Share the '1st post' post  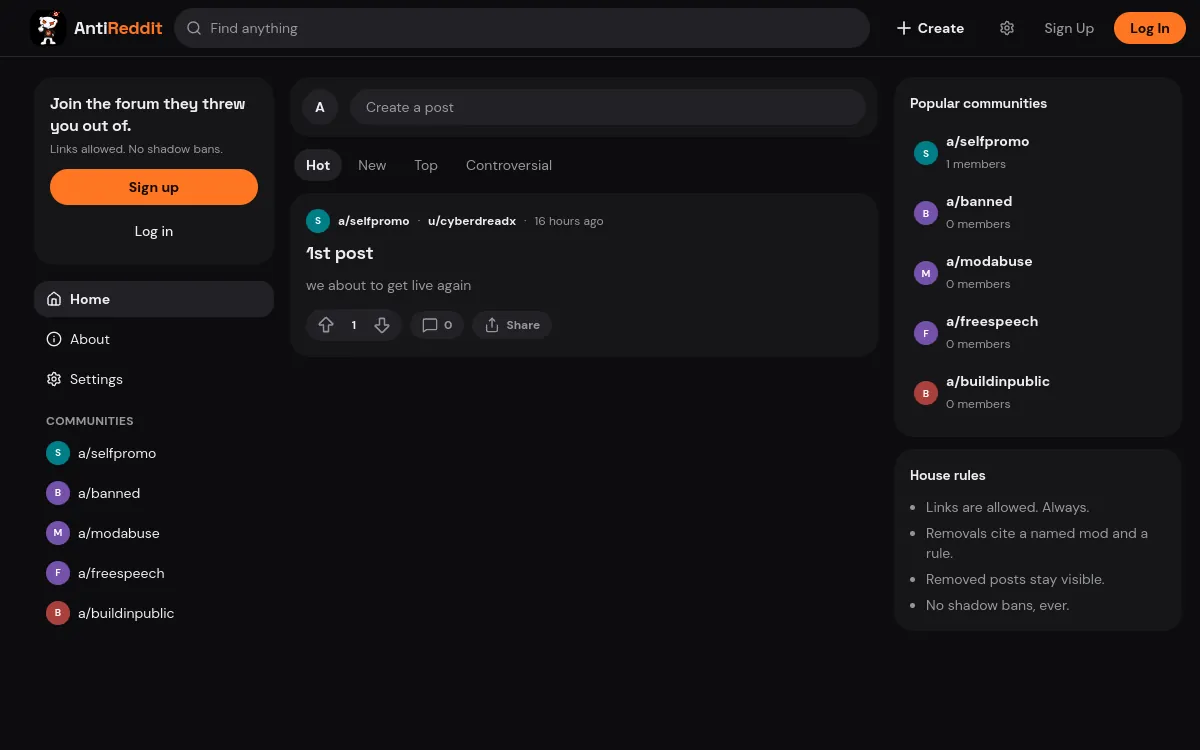click(512, 325)
